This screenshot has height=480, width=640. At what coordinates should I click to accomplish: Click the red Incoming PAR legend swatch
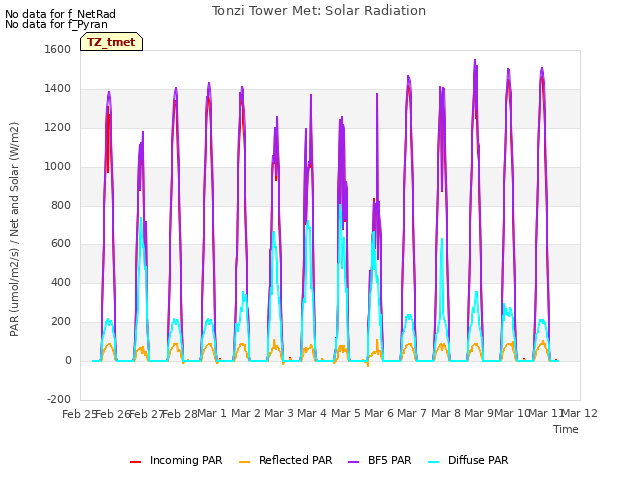pos(136,462)
